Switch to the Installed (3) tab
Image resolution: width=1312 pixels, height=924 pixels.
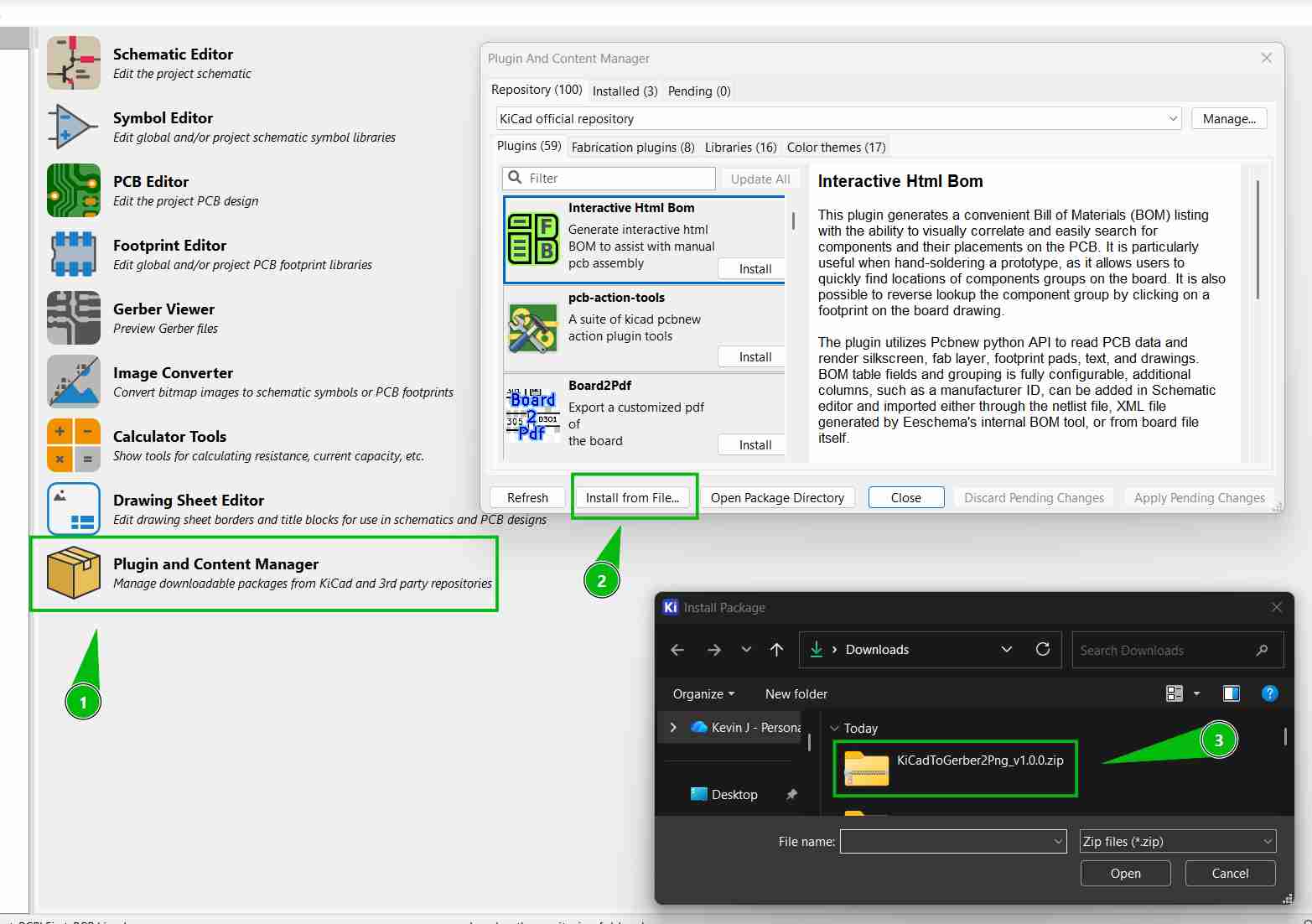[x=625, y=91]
